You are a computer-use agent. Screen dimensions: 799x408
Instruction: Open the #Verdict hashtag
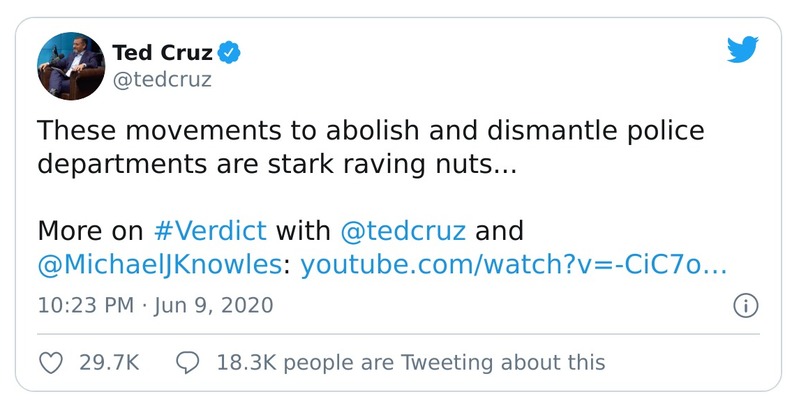click(210, 231)
